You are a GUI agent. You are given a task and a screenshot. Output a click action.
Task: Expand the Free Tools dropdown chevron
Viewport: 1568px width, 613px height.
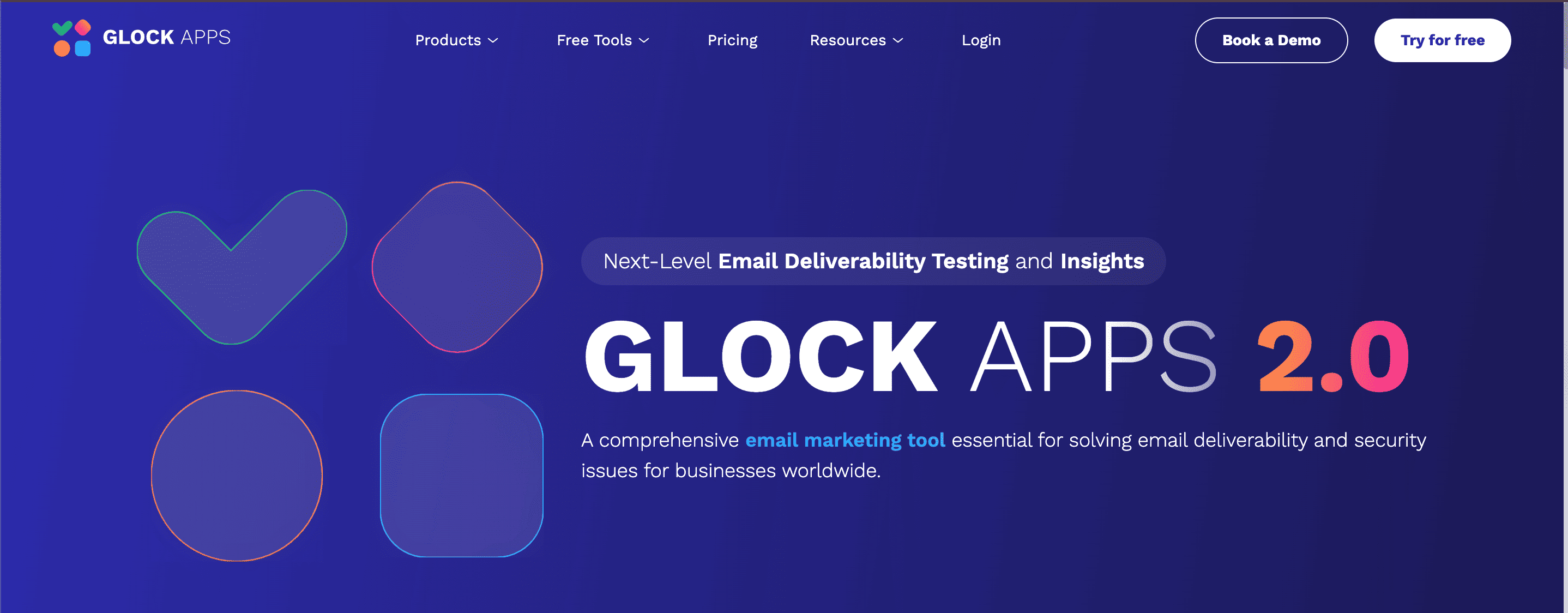click(644, 41)
